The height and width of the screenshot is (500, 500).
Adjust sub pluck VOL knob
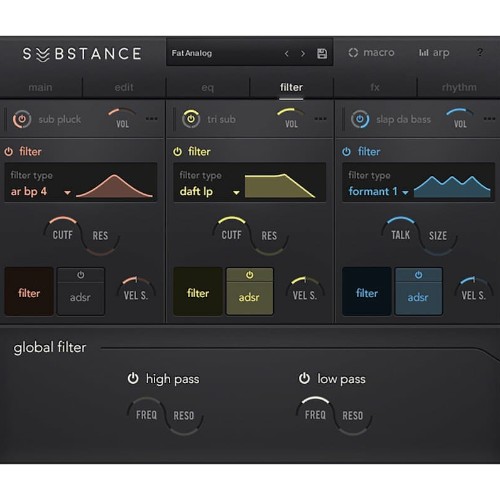(x=122, y=118)
